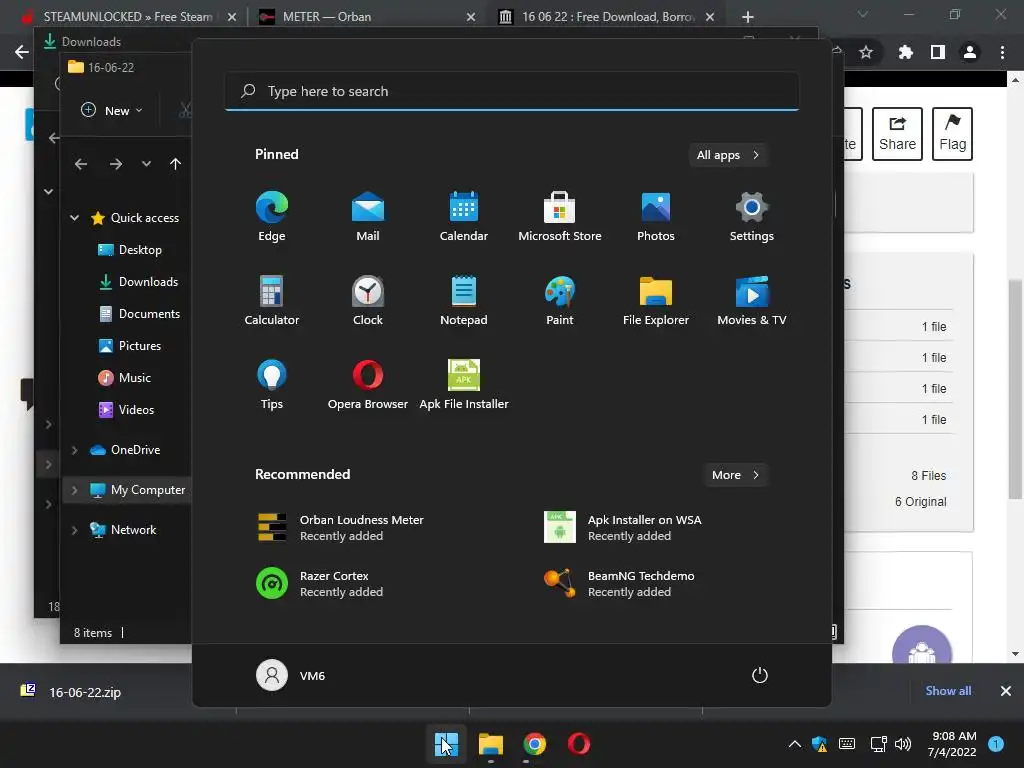The image size is (1024, 768).
Task: Open the Mail app
Action: click(368, 217)
